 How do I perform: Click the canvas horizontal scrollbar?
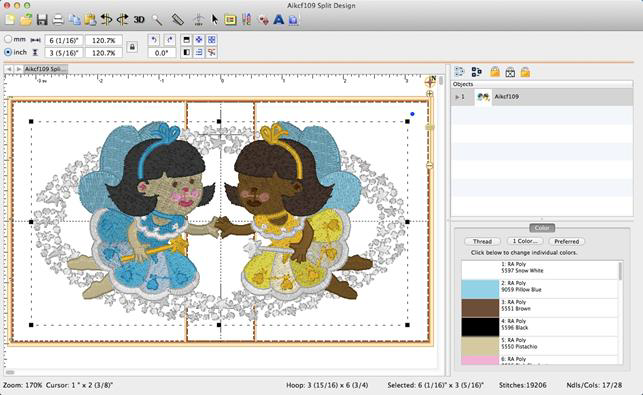[x=10, y=372]
